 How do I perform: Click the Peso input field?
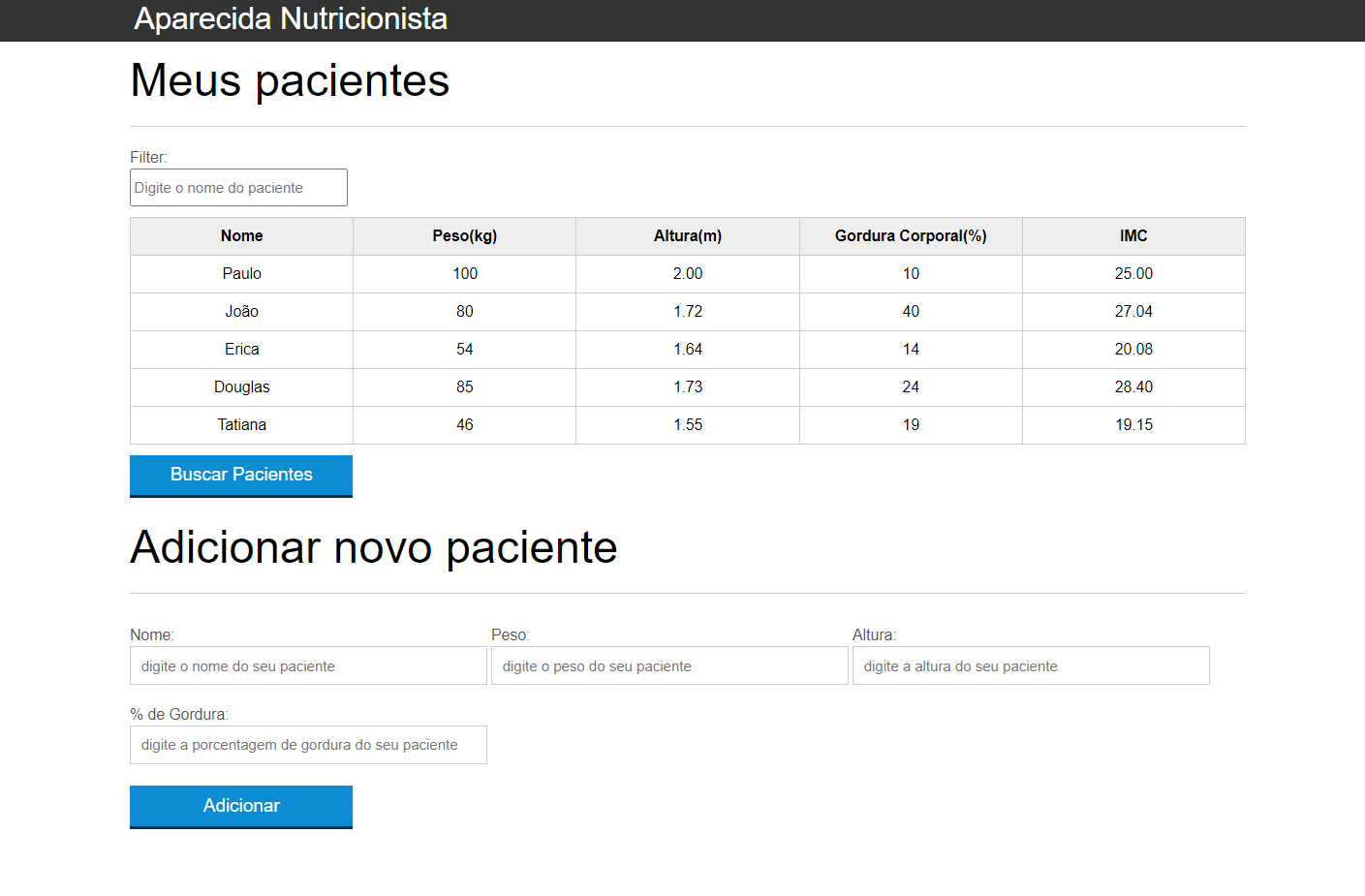pos(669,666)
